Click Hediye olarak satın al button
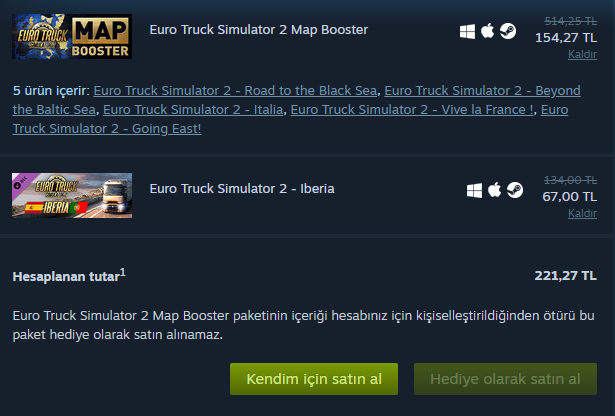This screenshot has width=615, height=416. (x=505, y=379)
